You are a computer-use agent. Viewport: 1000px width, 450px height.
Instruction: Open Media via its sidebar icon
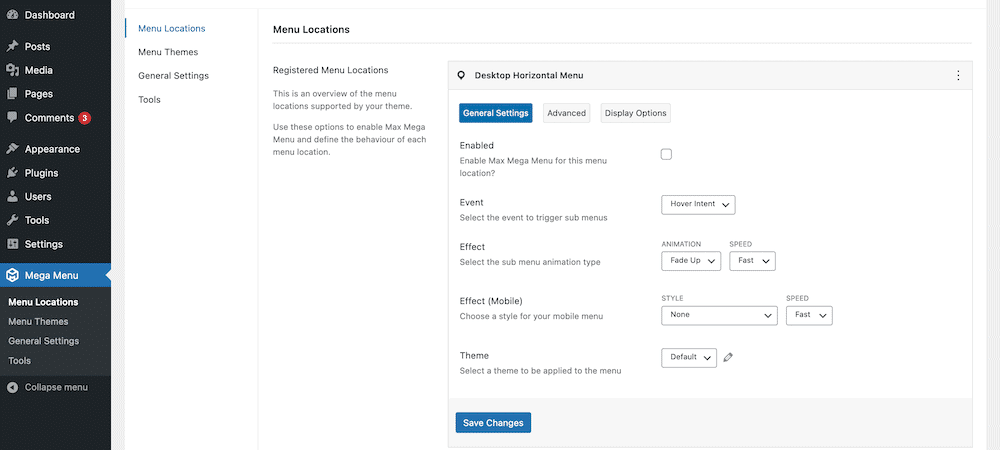coord(12,70)
